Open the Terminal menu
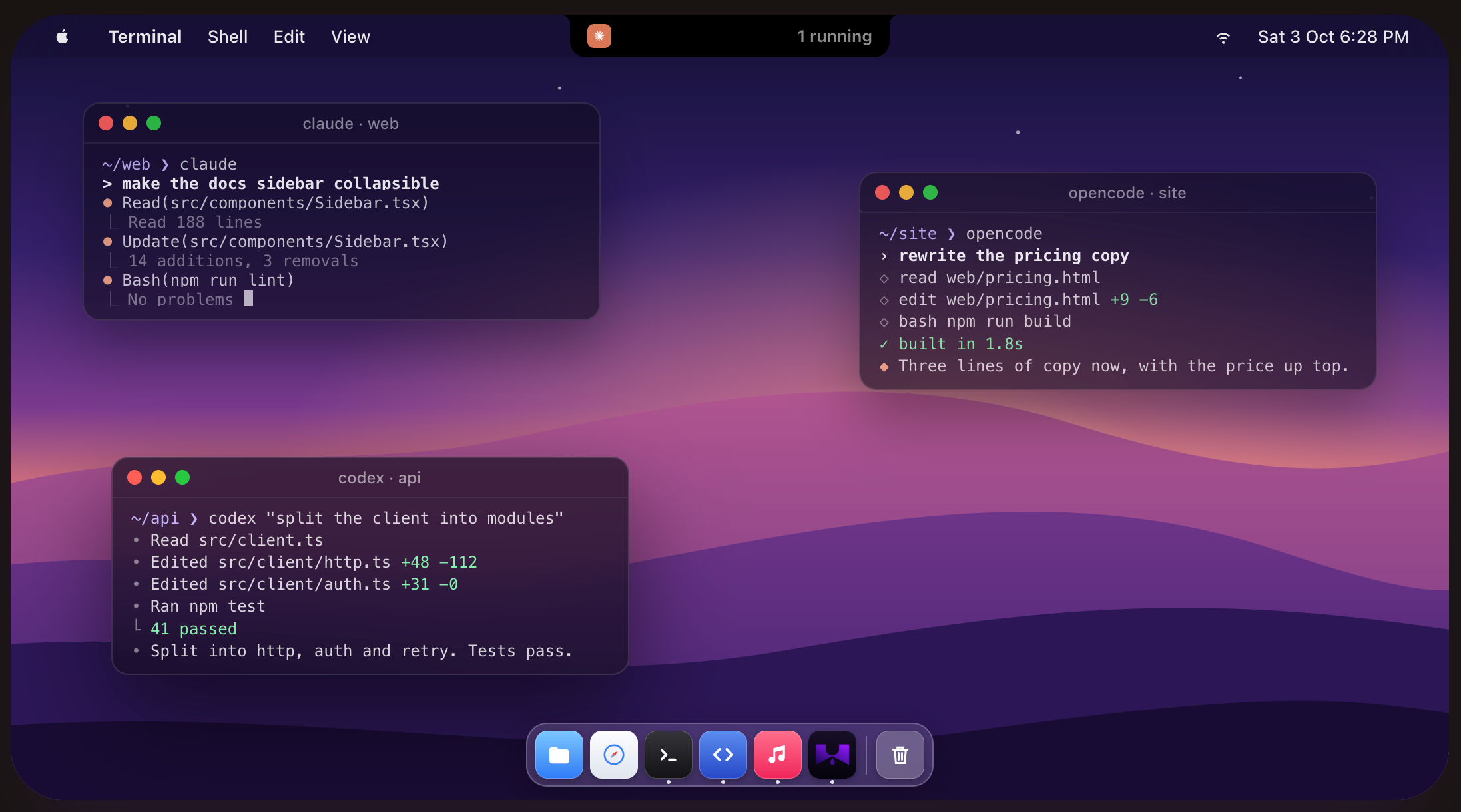This screenshot has width=1461, height=812. pyautogui.click(x=145, y=37)
